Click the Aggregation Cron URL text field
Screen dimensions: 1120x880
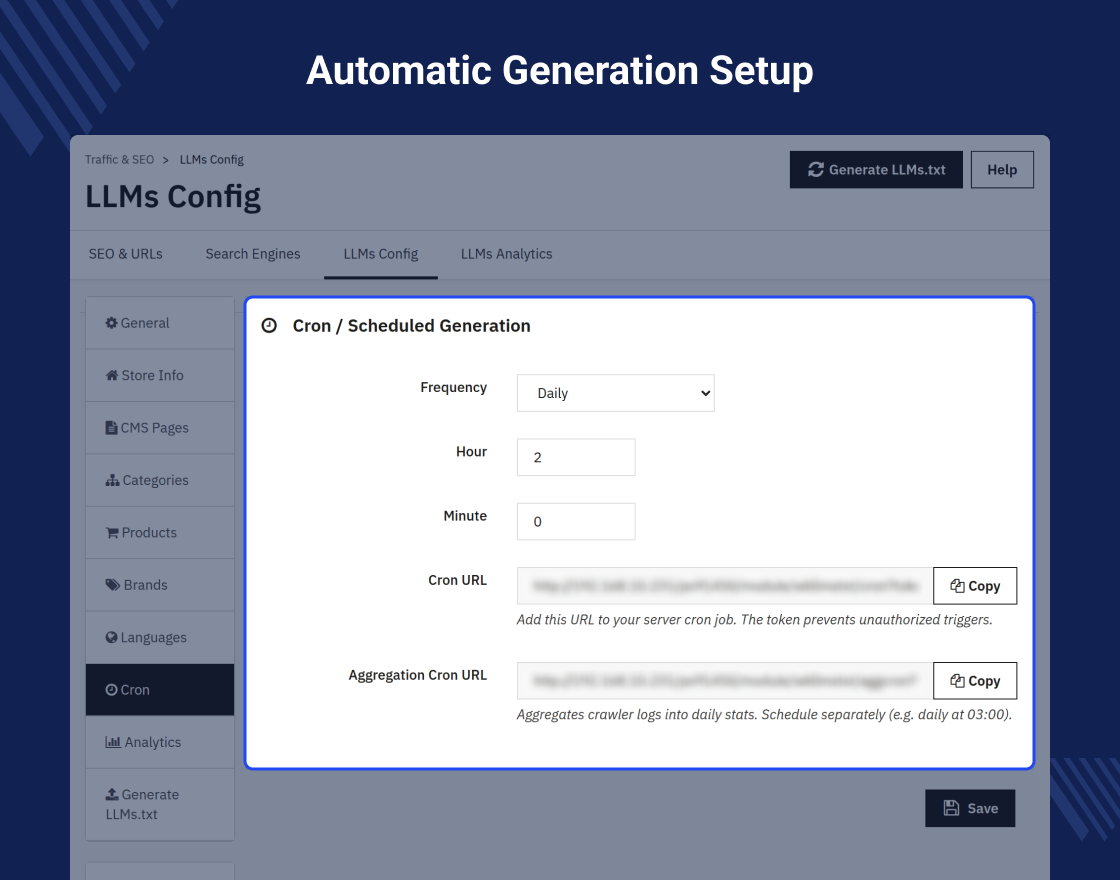[x=725, y=681]
